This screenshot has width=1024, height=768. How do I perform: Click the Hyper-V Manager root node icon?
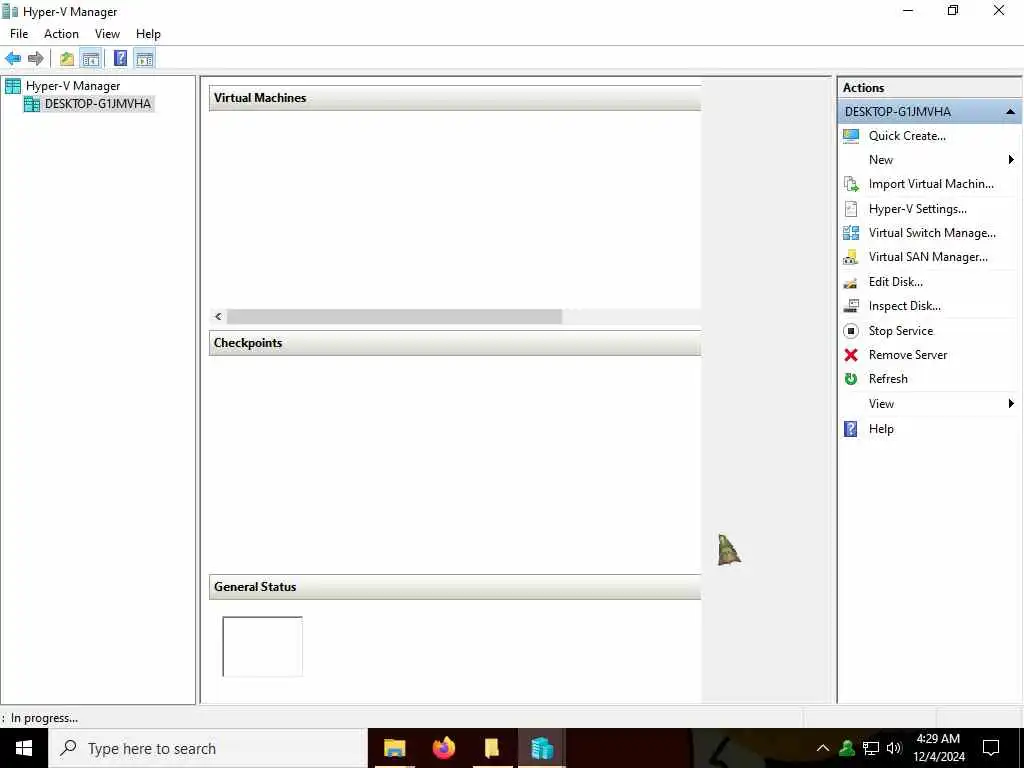[x=13, y=86]
